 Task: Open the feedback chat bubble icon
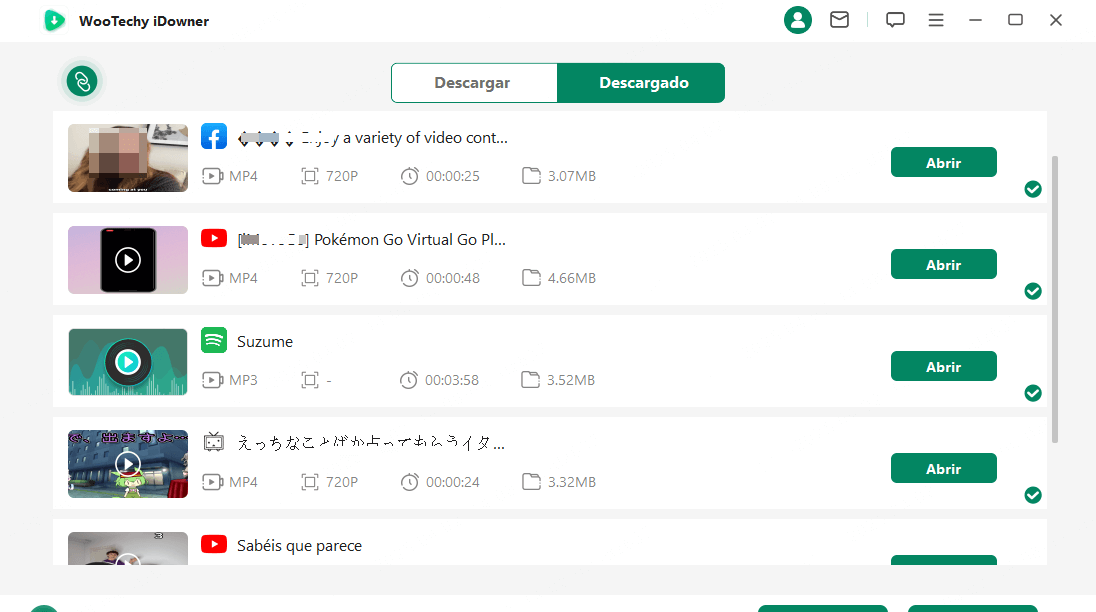click(894, 20)
